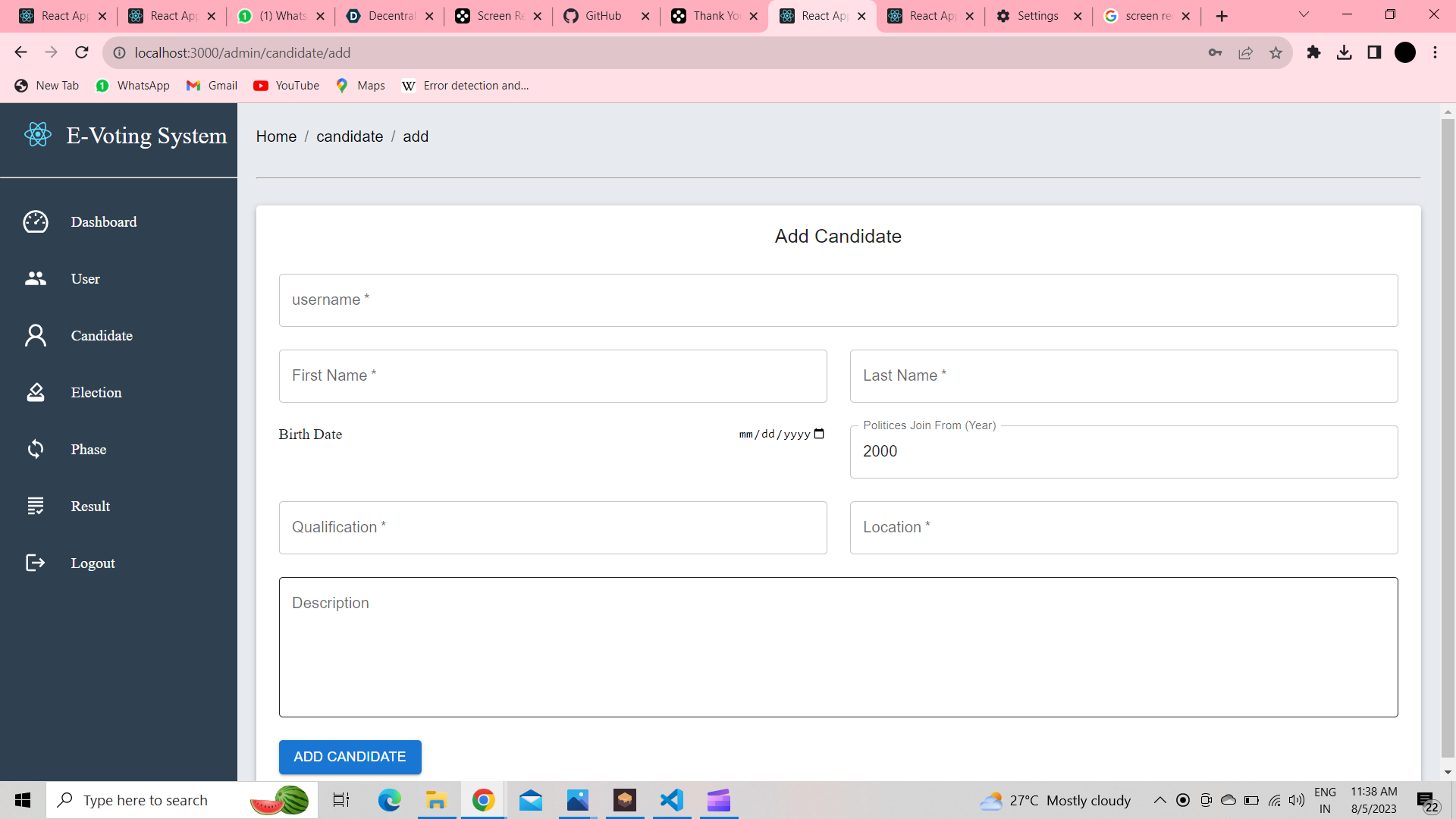Click the Phase cycle icon

(36, 449)
